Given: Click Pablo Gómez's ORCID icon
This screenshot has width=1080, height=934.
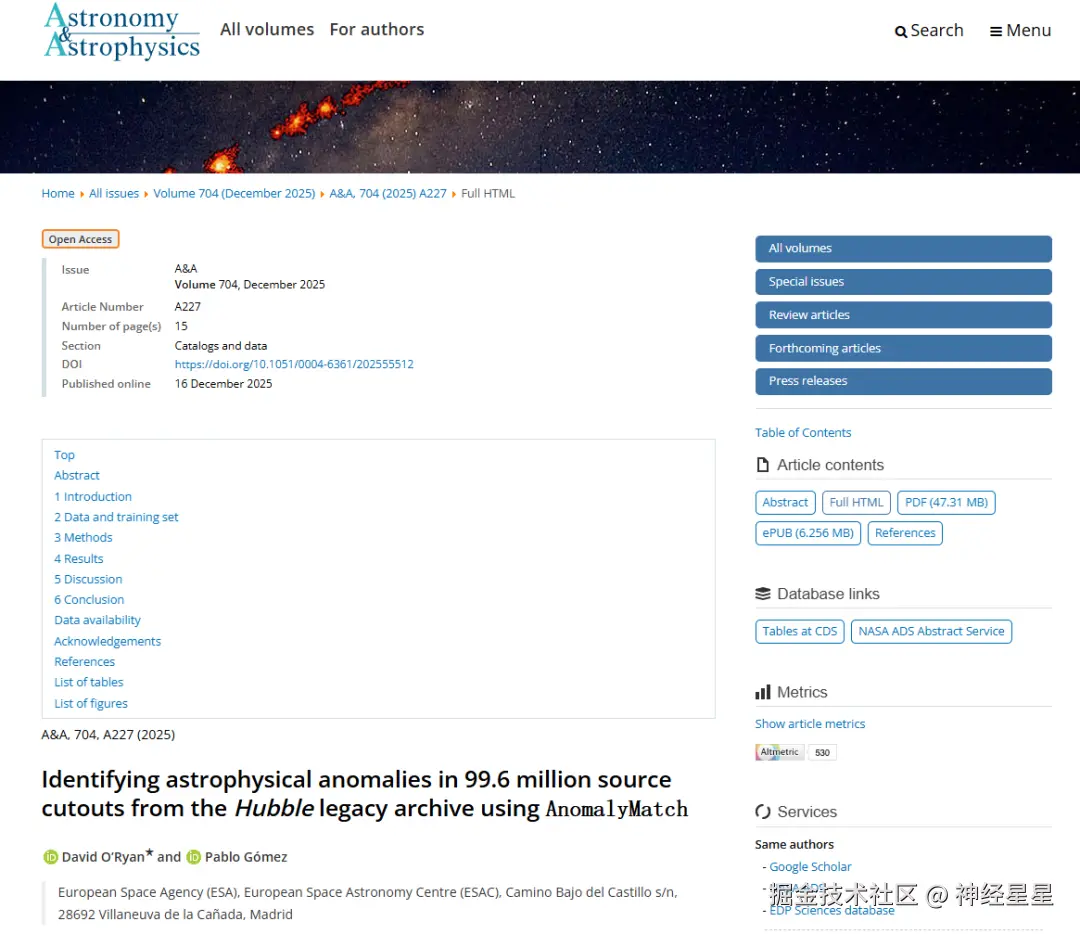Looking at the screenshot, I should [194, 857].
